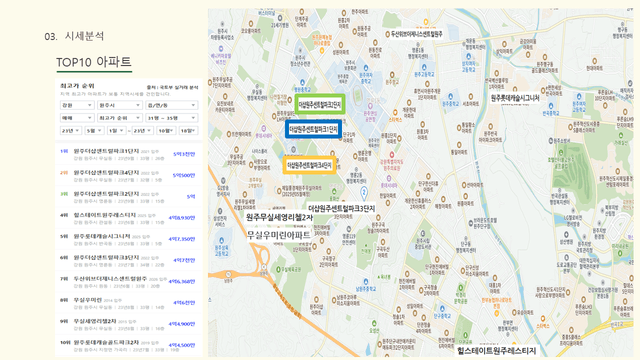Viewport: 640px width, 360px height.
Task: Open rank 5 원주롯데캐슬시그니처 entry
Action: click(129, 239)
